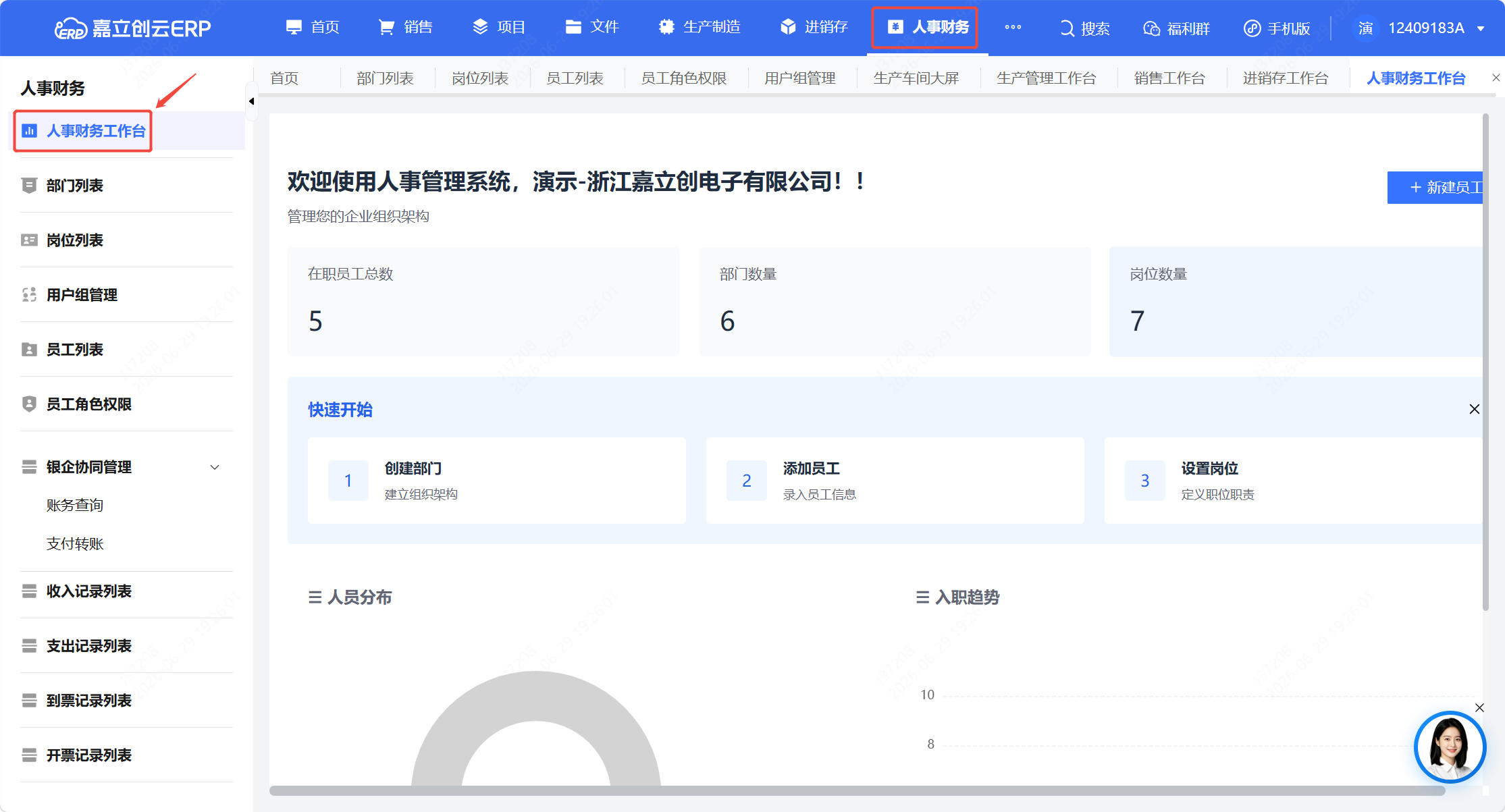Image resolution: width=1505 pixels, height=812 pixels.
Task: Switch to the 进销存工作台 tab
Action: (1286, 78)
